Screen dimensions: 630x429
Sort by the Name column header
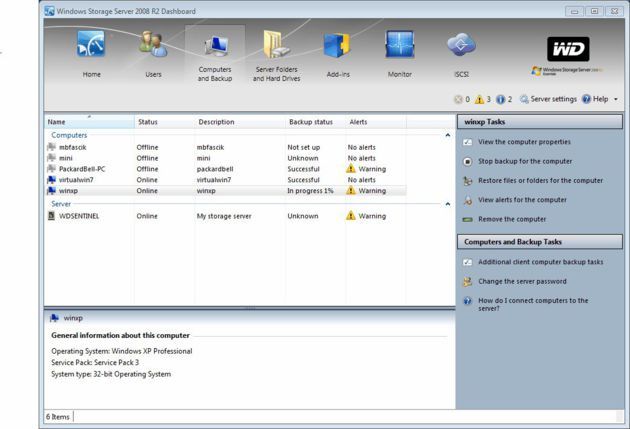pyautogui.click(x=89, y=122)
